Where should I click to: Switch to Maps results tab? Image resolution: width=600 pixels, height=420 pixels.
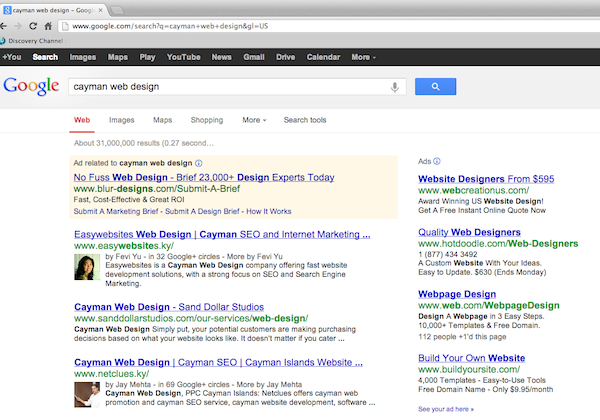coord(163,120)
